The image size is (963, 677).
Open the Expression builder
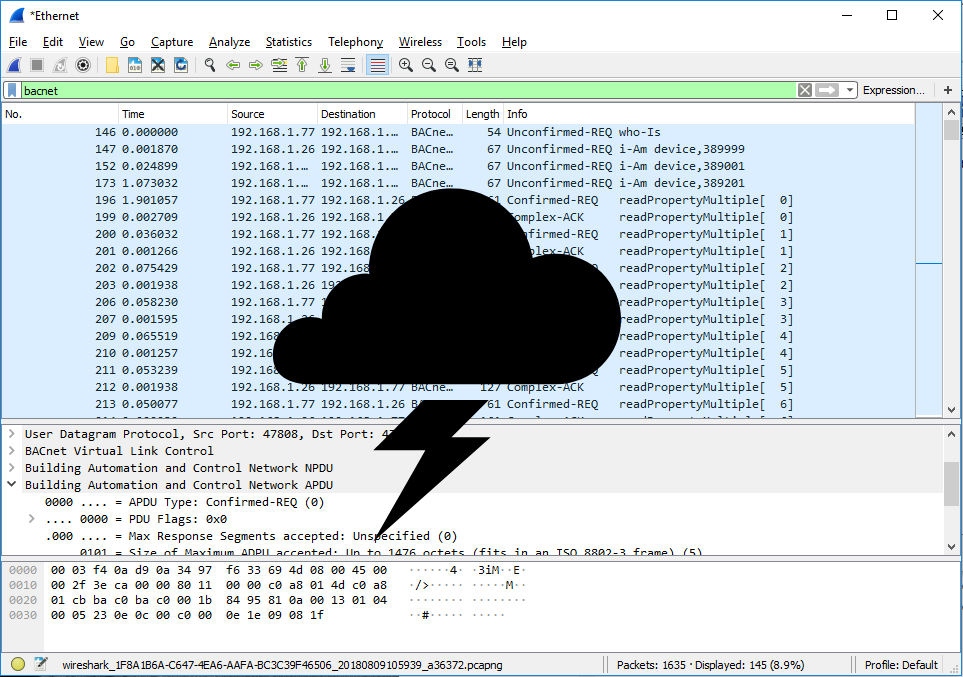894,90
